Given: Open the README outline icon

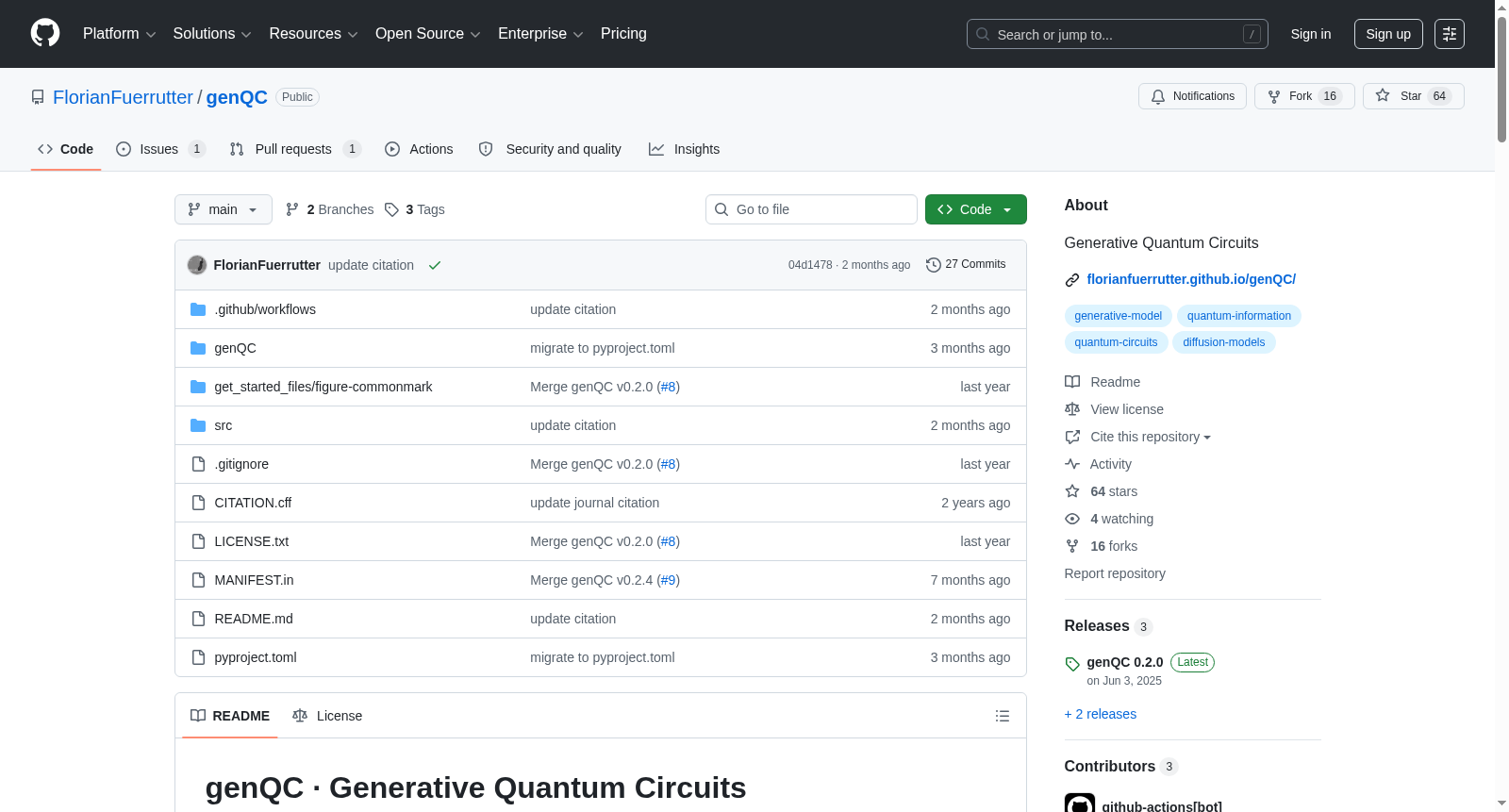Looking at the screenshot, I should tap(1003, 716).
